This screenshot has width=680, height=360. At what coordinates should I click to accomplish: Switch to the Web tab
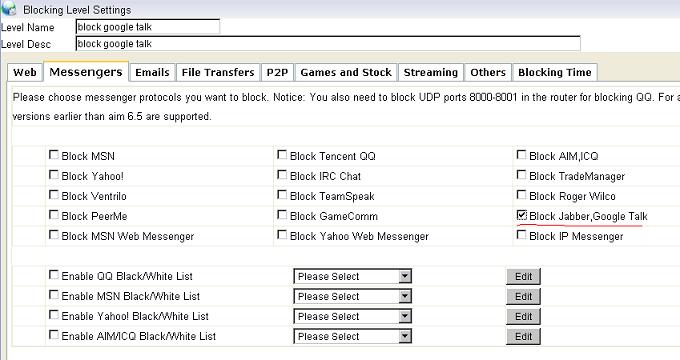(x=25, y=72)
